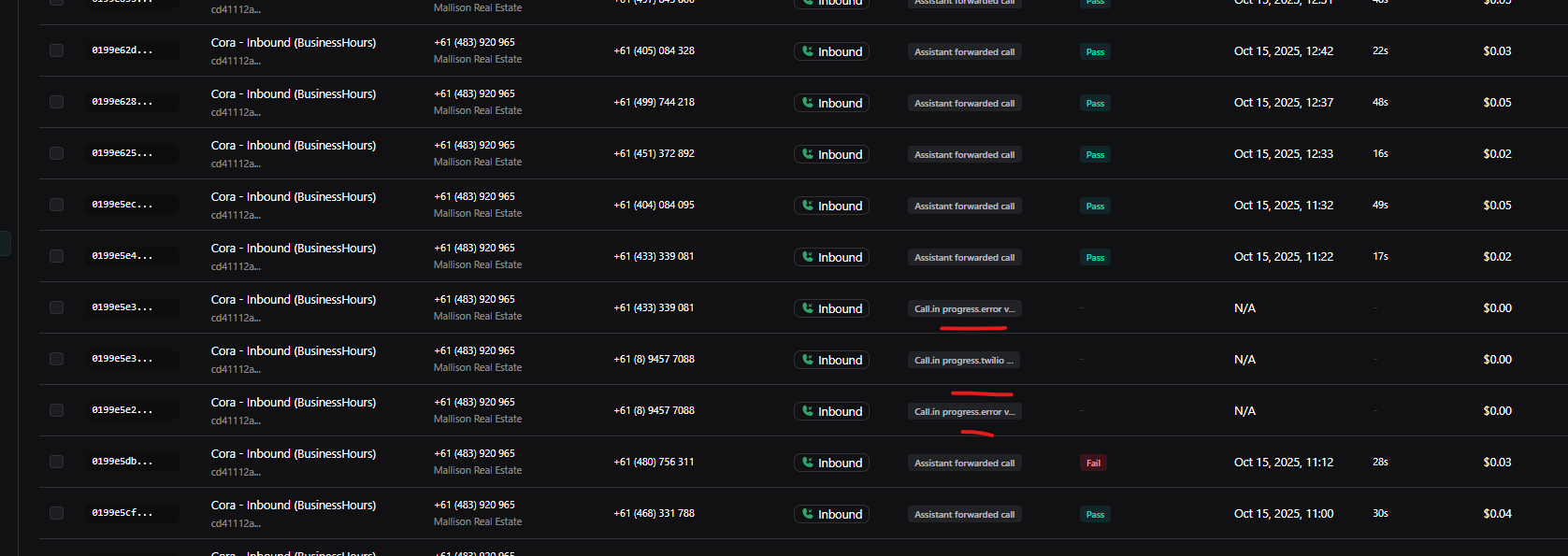Open call ID 0199e5ec details
The width and height of the screenshot is (1568, 556).
coord(122,205)
